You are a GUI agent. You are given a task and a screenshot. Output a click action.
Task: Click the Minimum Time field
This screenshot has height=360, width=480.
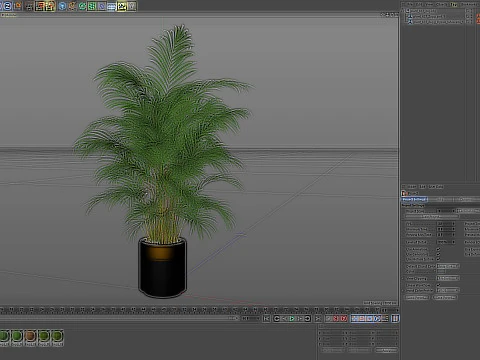coord(446,229)
